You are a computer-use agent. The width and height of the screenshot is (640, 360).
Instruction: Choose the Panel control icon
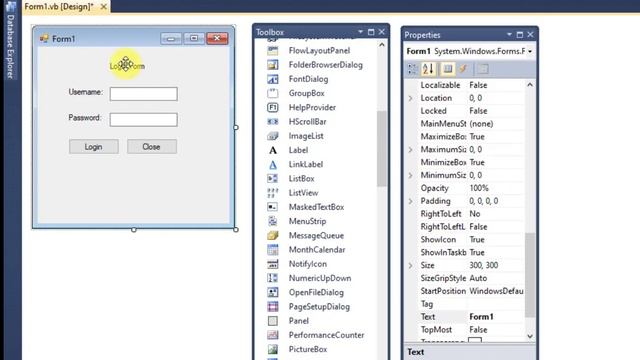pos(273,321)
